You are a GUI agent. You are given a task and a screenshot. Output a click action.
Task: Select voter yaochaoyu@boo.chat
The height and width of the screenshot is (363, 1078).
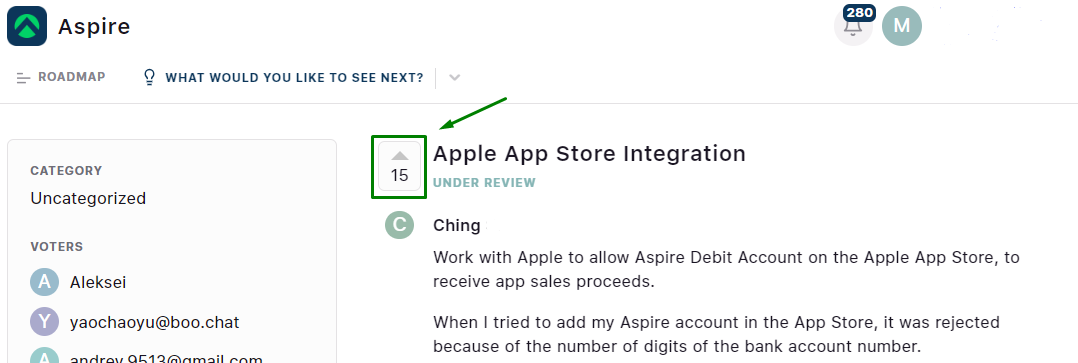[x=155, y=322]
